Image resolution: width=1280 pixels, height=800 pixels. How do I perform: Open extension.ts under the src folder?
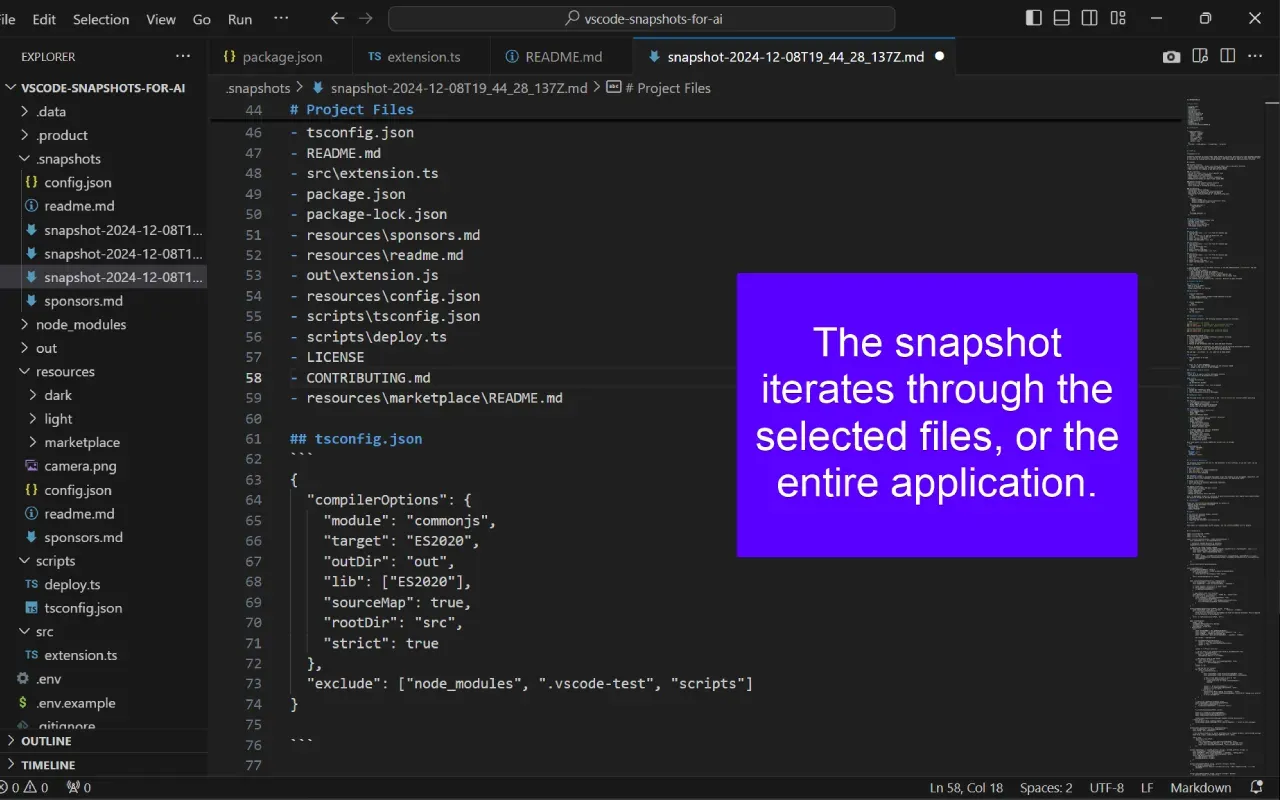pyautogui.click(x=80, y=655)
